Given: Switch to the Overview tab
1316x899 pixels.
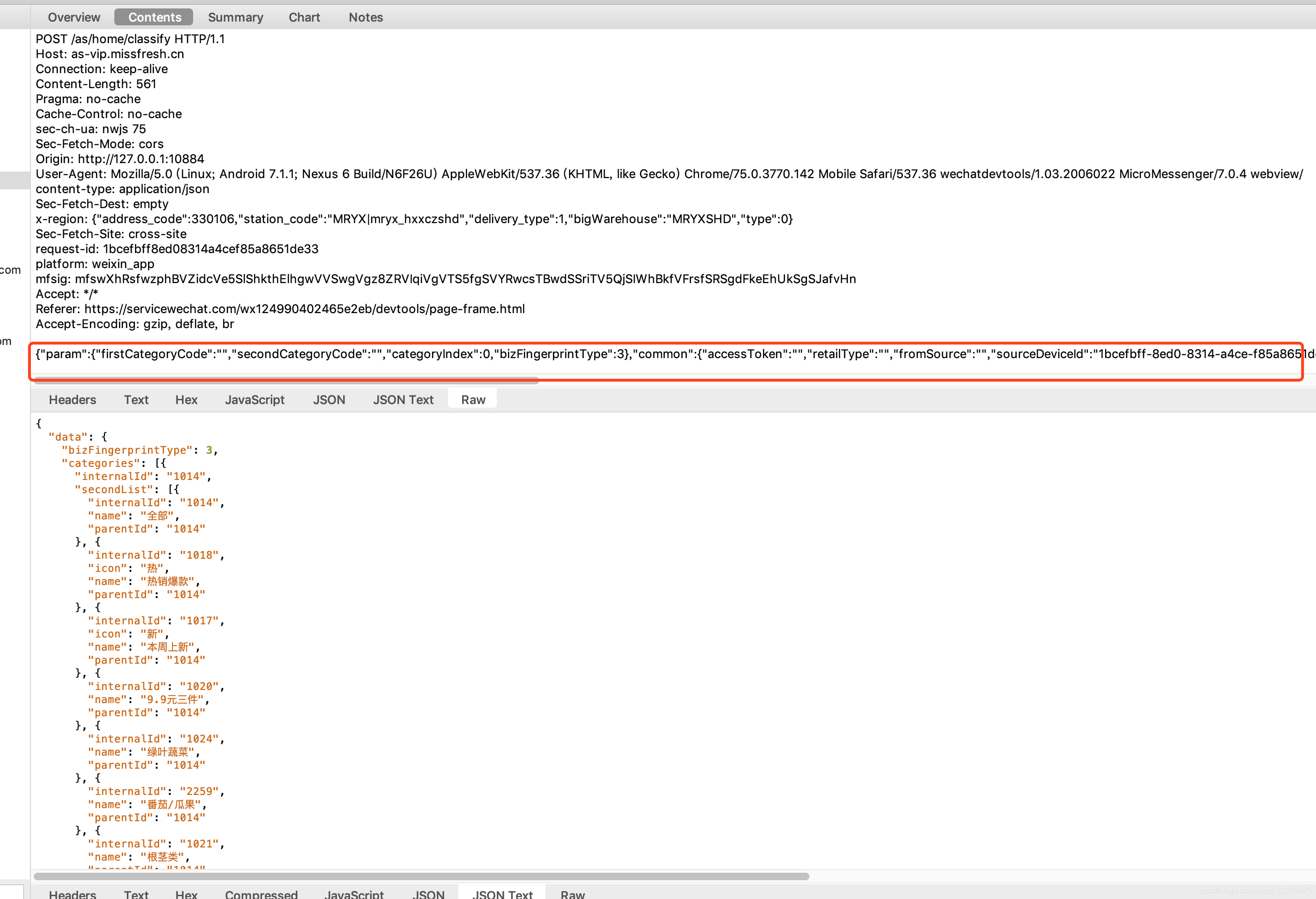Looking at the screenshot, I should (x=74, y=17).
